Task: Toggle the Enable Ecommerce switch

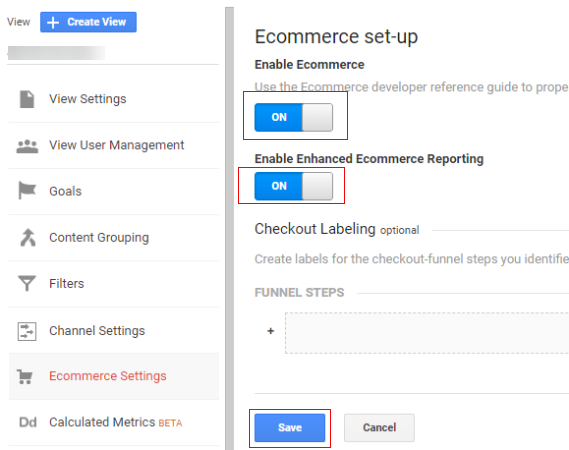Action: [294, 117]
